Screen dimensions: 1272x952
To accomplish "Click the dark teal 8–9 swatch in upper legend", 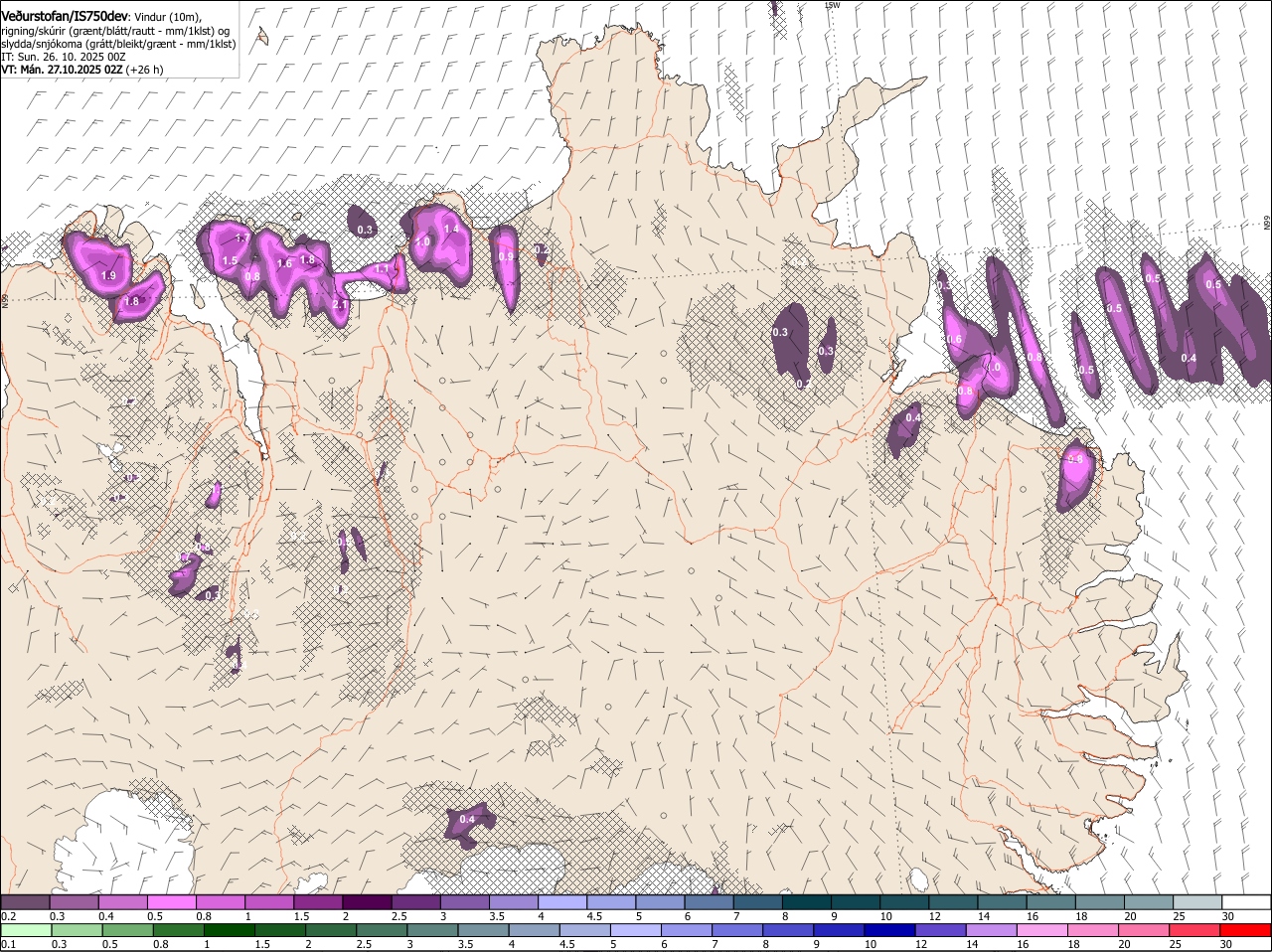I will tap(807, 901).
